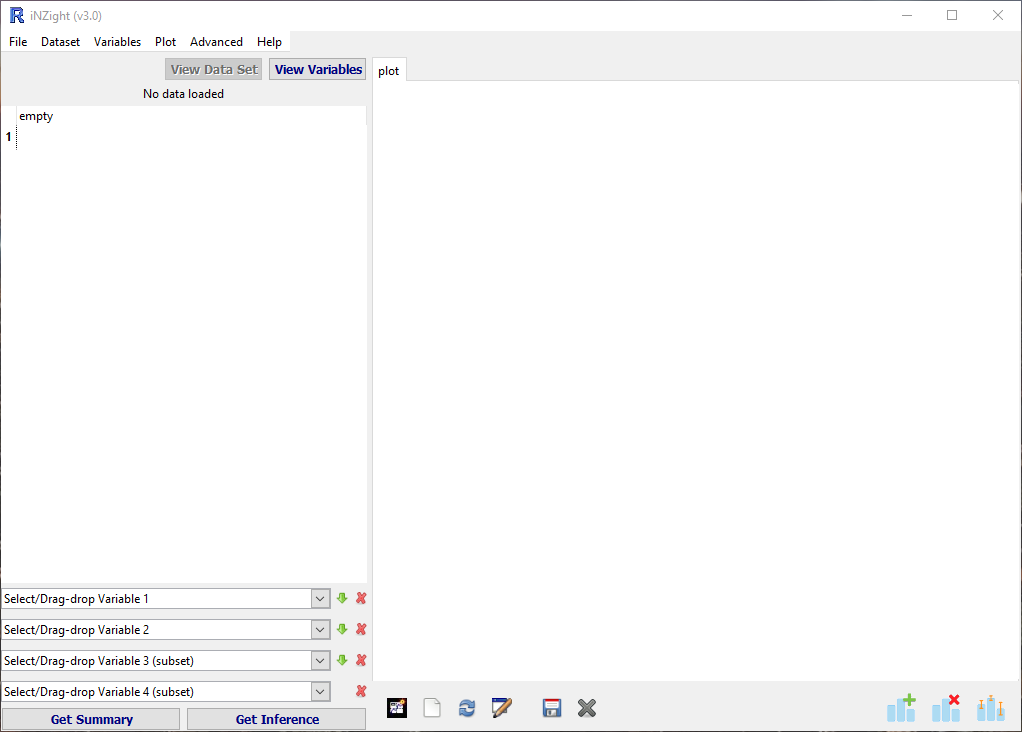Screen dimensions: 1022x732
Task: Click green down arrow beside Variable 2
Action: 342,629
